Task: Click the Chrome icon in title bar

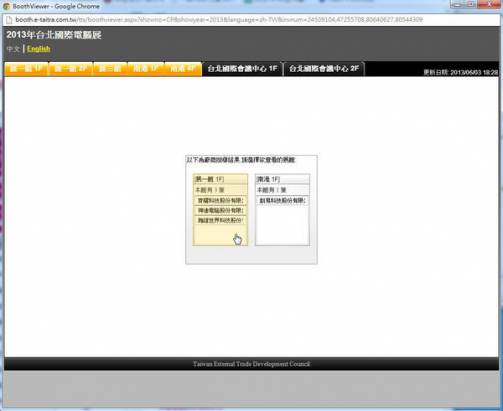Action: (6, 6)
